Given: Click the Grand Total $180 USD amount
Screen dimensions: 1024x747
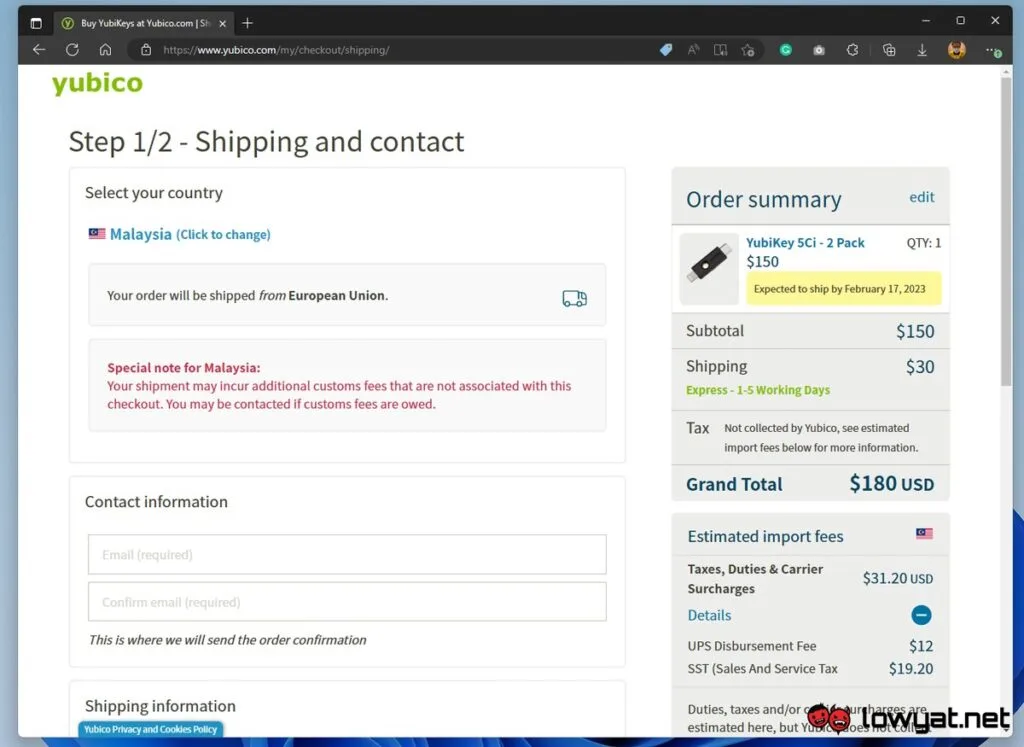Looking at the screenshot, I should tap(891, 484).
